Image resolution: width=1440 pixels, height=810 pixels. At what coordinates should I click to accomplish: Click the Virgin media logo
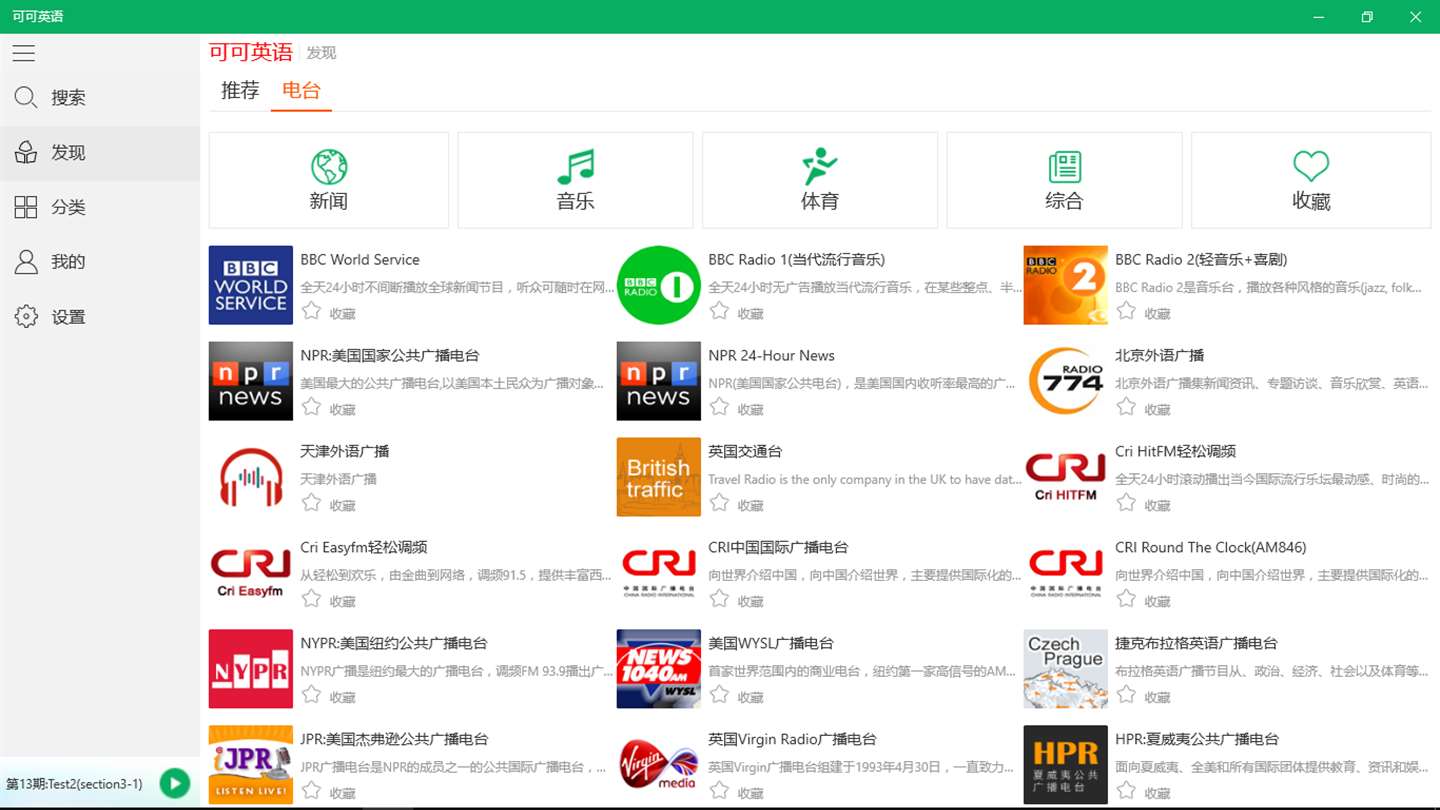click(659, 765)
